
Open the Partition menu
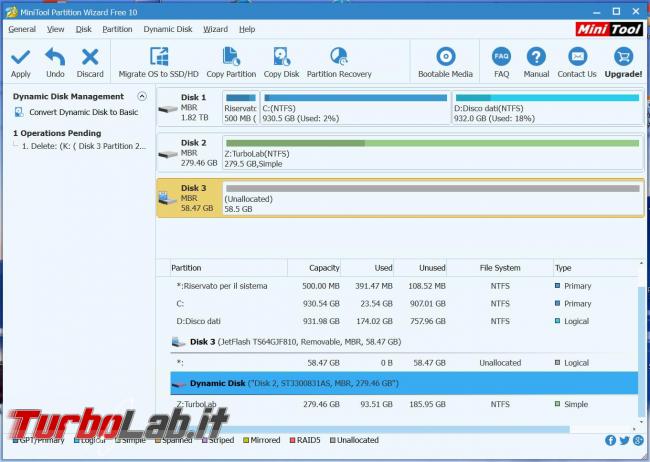point(117,29)
